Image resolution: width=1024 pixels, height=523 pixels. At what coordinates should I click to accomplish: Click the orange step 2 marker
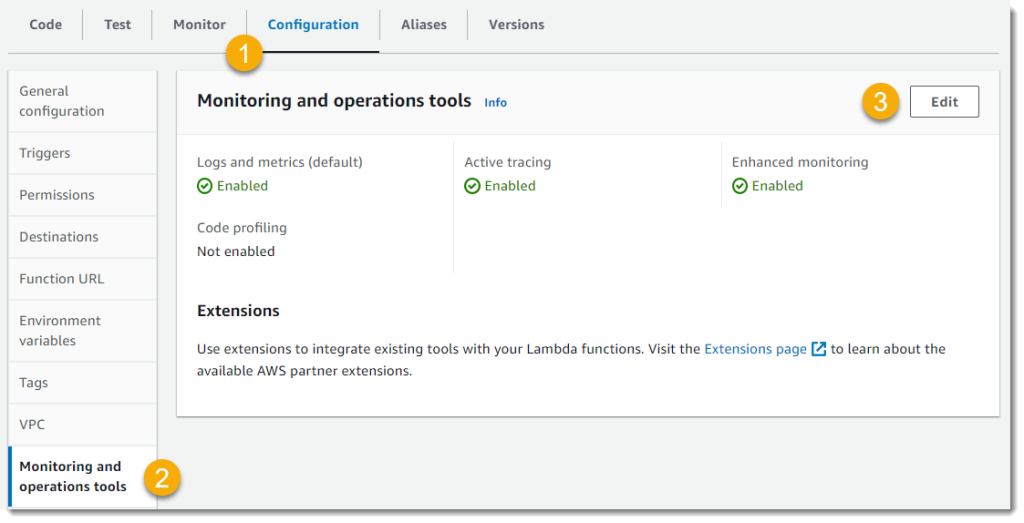tap(162, 477)
